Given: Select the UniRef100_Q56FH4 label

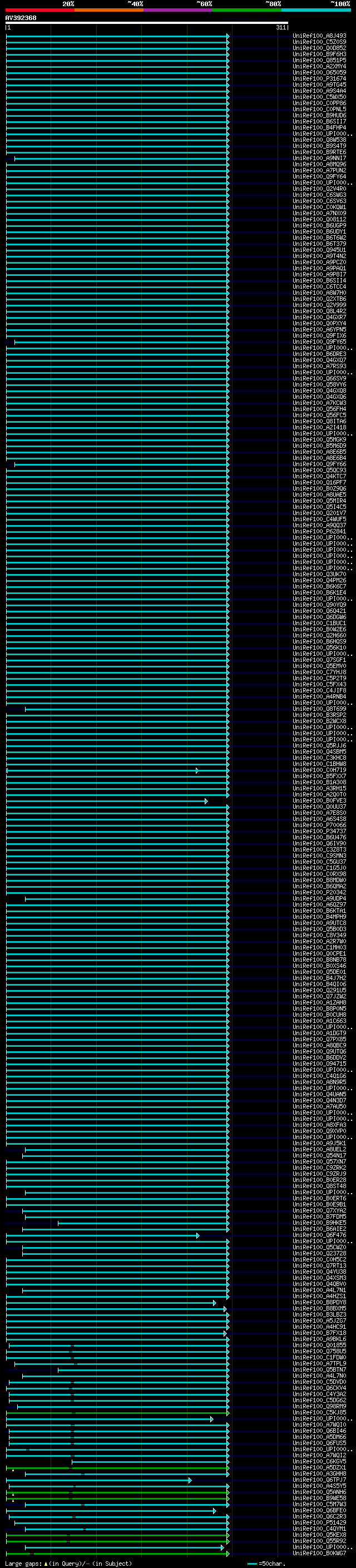Looking at the screenshot, I should click(319, 409).
